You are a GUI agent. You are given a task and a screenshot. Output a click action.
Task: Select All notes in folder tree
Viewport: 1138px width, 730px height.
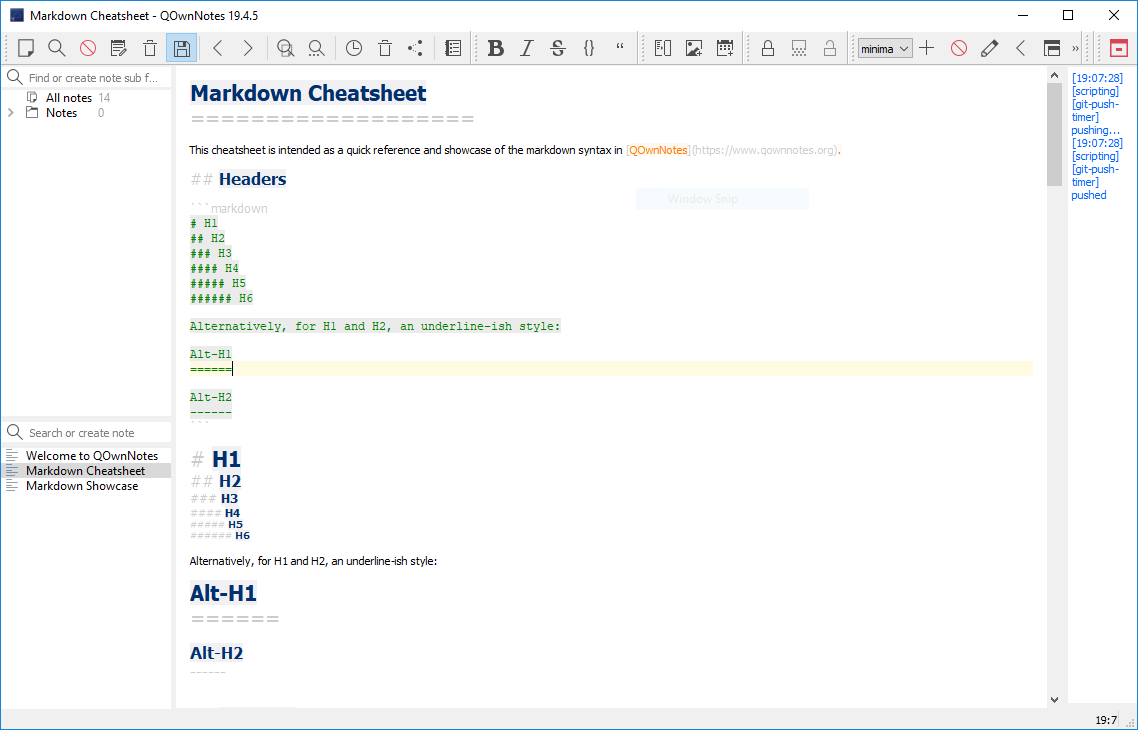[69, 97]
